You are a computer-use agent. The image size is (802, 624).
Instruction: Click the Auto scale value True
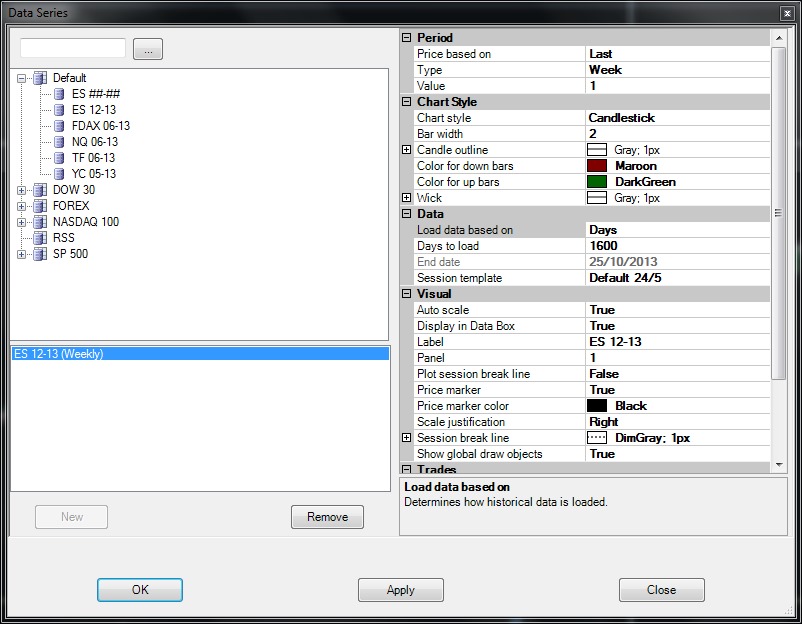(602, 310)
